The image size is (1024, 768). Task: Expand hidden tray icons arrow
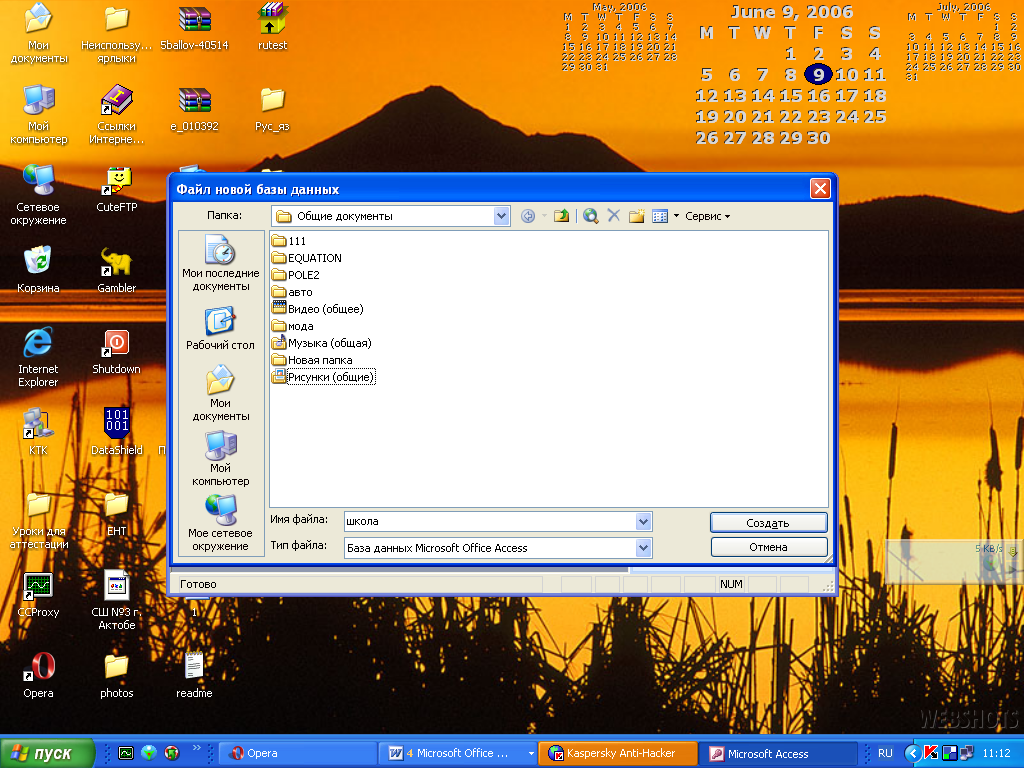(x=913, y=753)
